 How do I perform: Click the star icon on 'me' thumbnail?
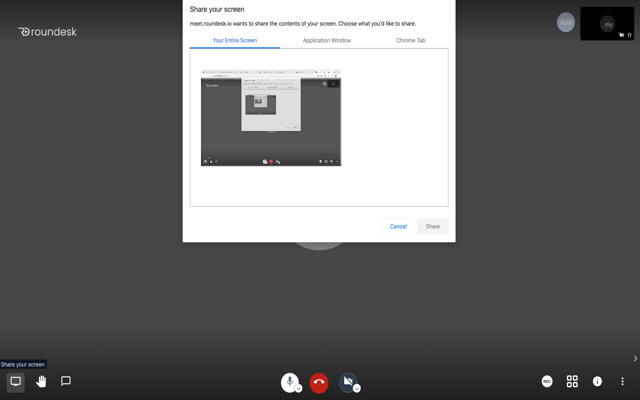[x=629, y=35]
